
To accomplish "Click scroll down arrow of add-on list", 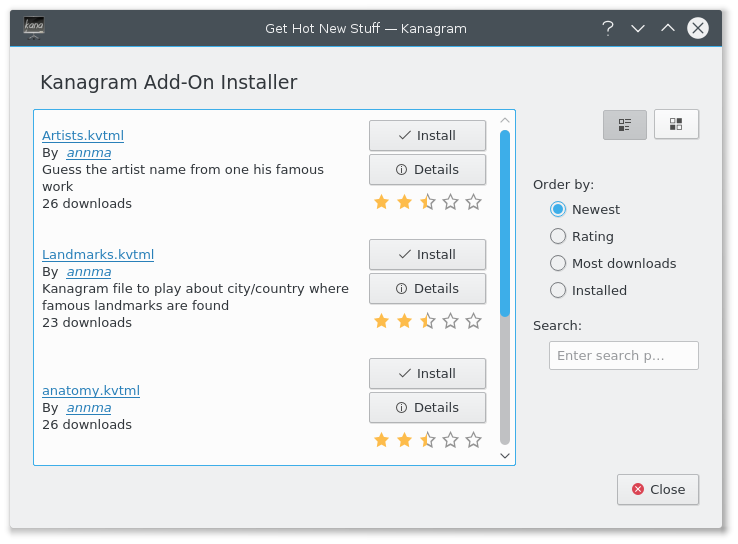I will point(505,456).
